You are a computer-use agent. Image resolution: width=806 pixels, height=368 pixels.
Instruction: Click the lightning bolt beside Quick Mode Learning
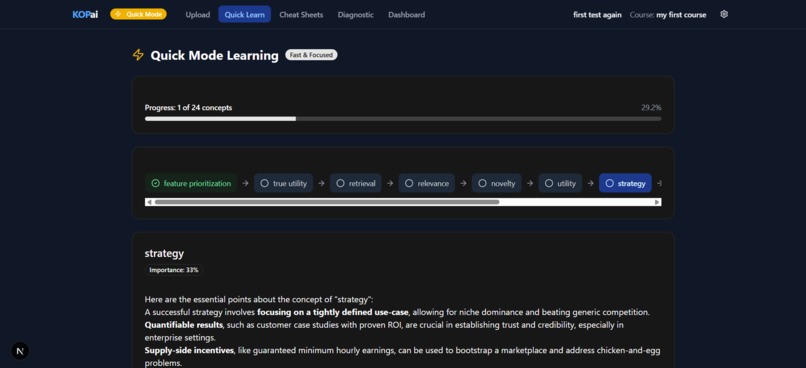click(138, 55)
